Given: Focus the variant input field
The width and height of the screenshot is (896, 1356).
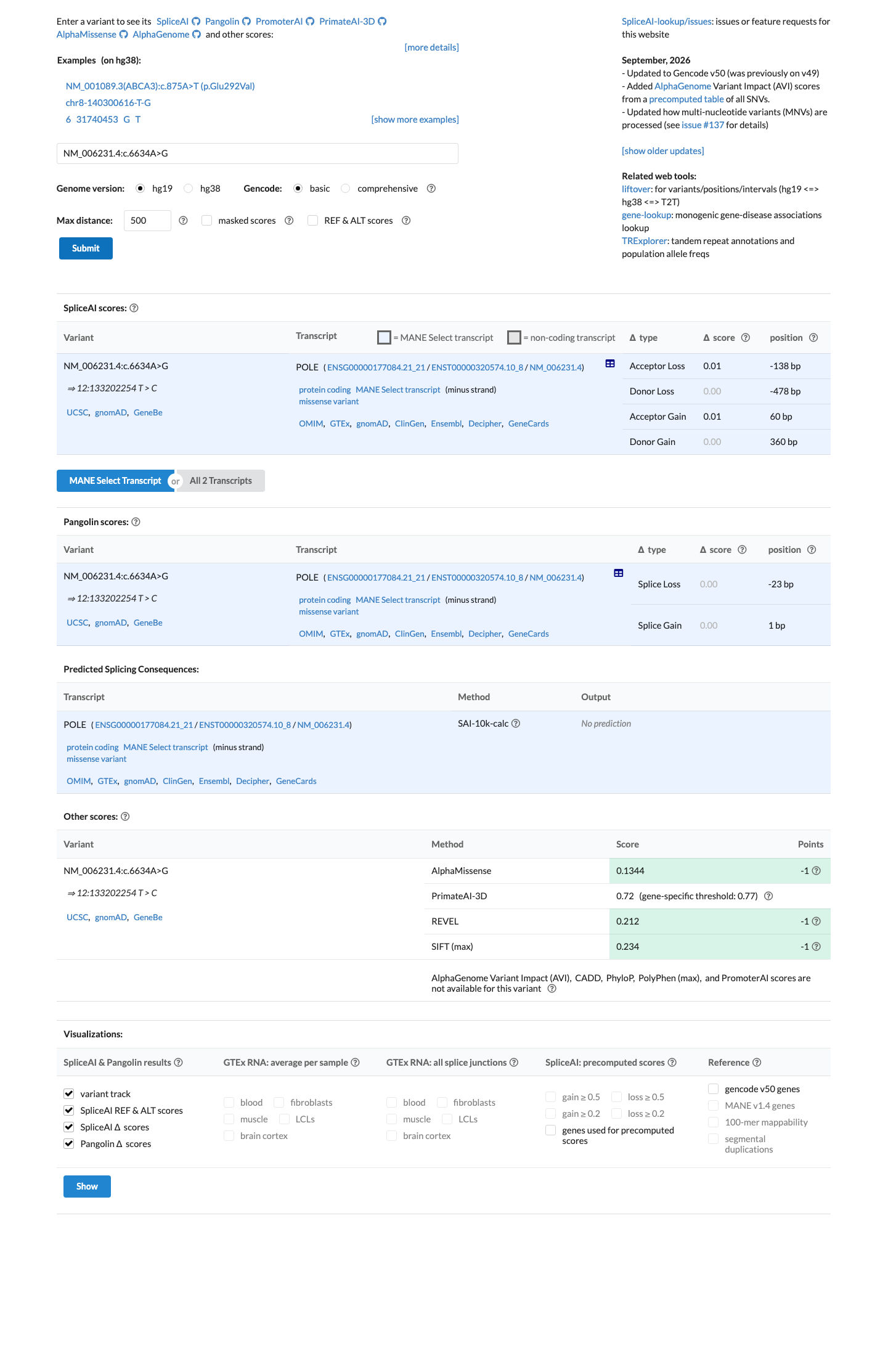Looking at the screenshot, I should (258, 153).
